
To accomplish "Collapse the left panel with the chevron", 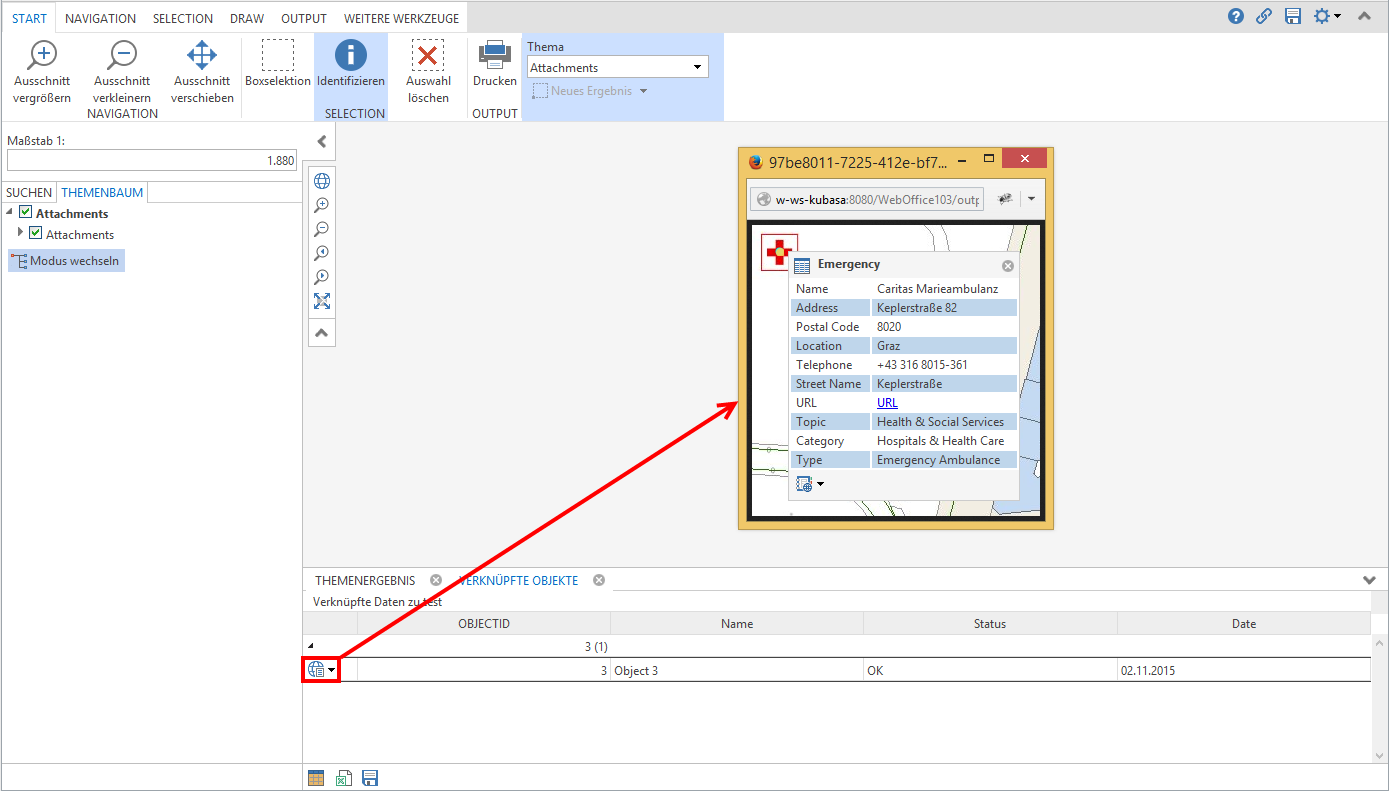I will [322, 142].
